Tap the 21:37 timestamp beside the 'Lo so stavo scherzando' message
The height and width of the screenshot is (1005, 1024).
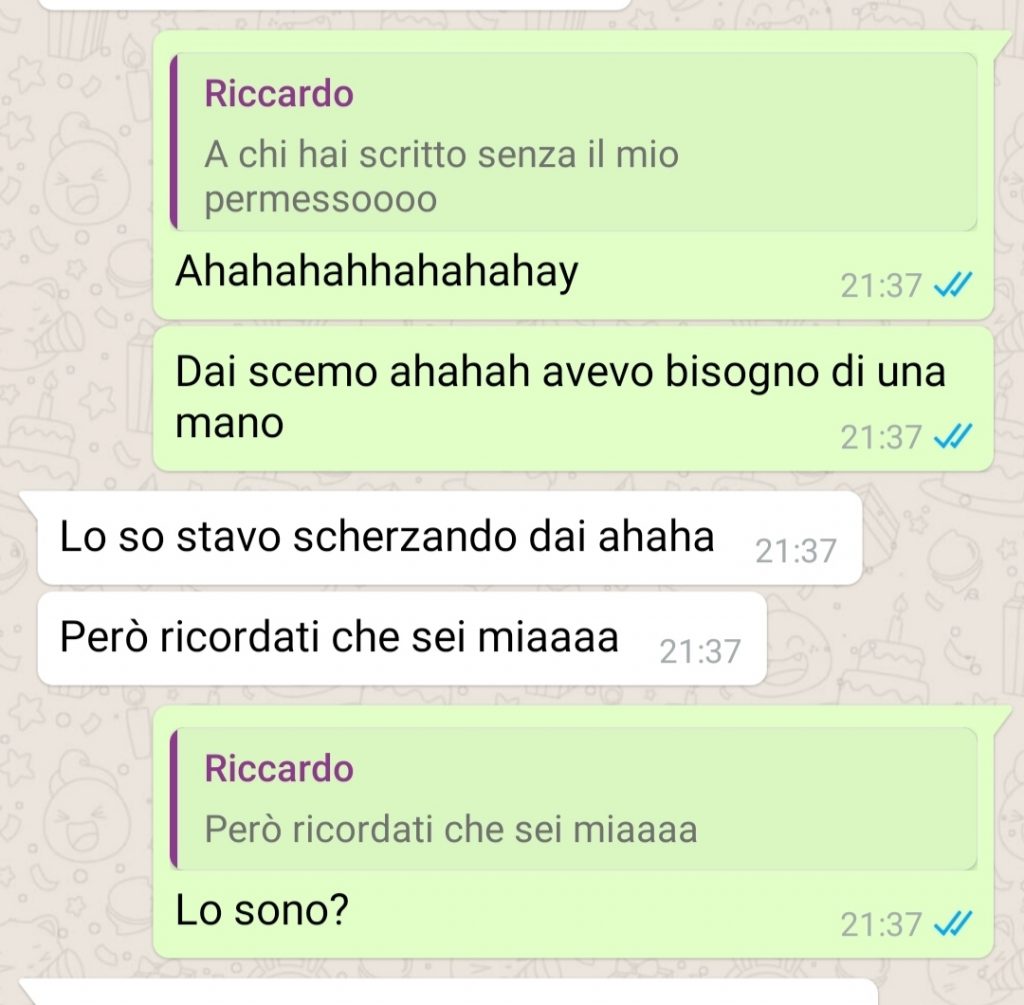point(795,551)
